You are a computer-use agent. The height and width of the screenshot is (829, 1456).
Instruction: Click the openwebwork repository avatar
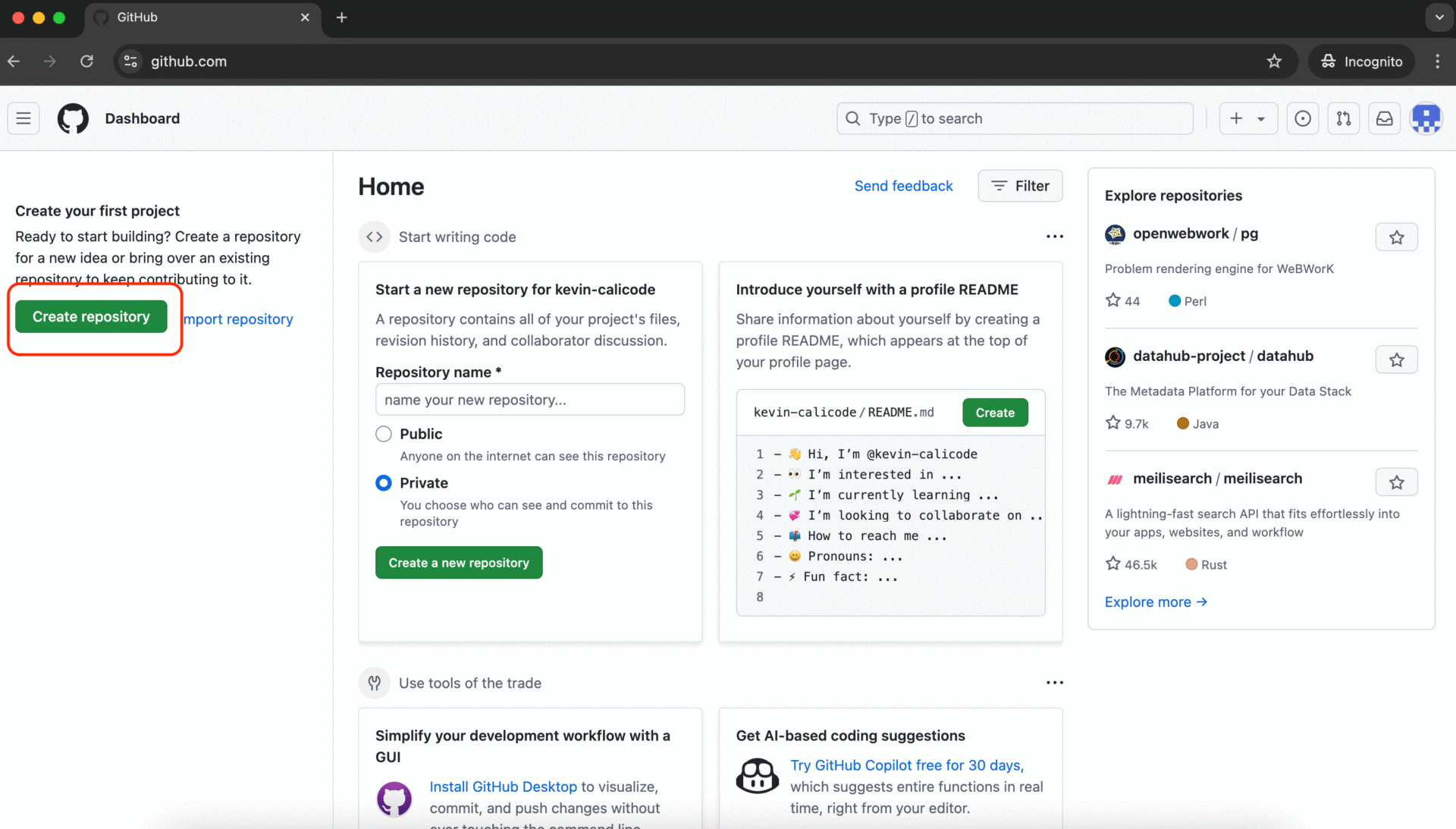1115,234
